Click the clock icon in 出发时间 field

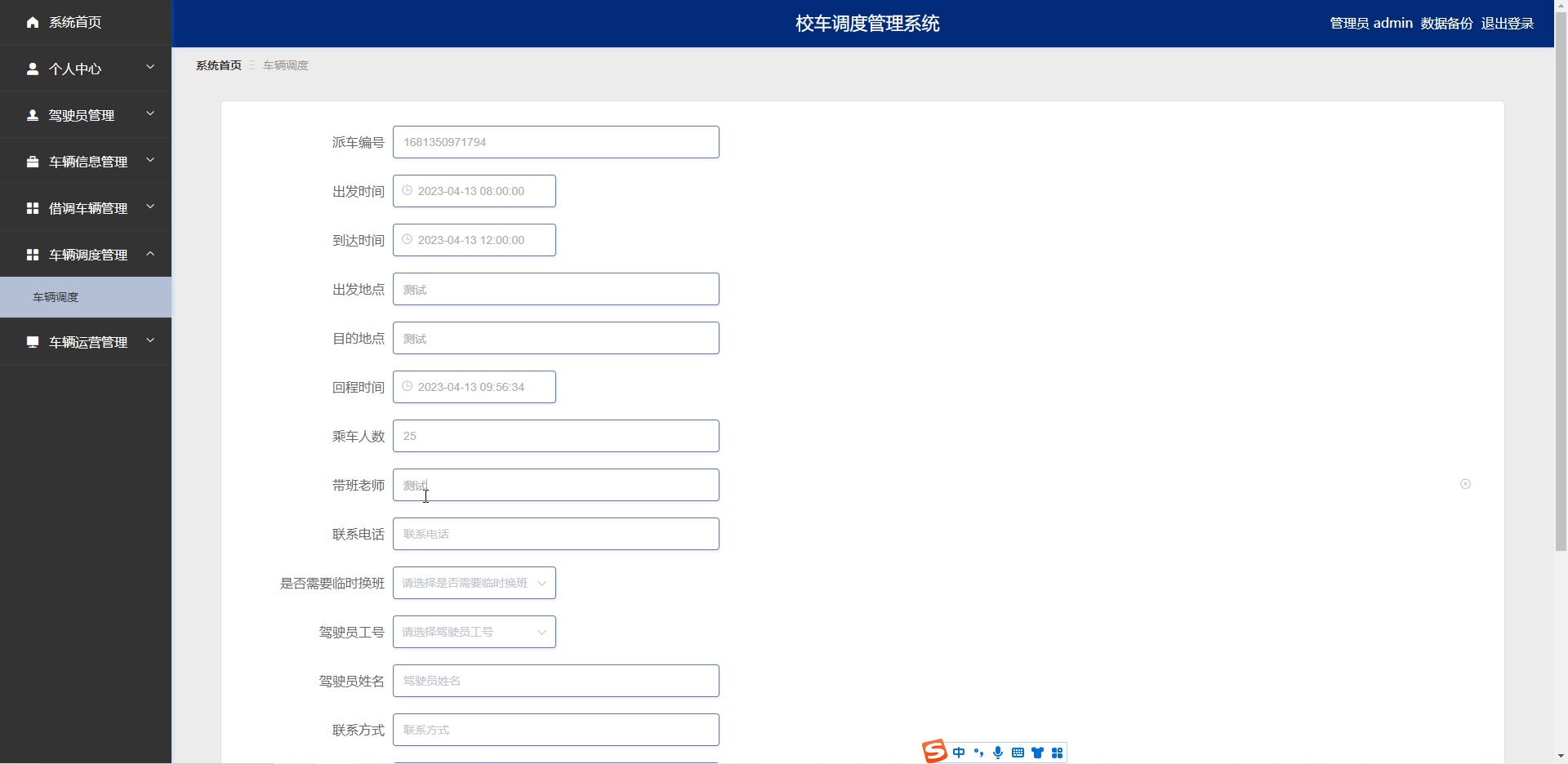408,190
